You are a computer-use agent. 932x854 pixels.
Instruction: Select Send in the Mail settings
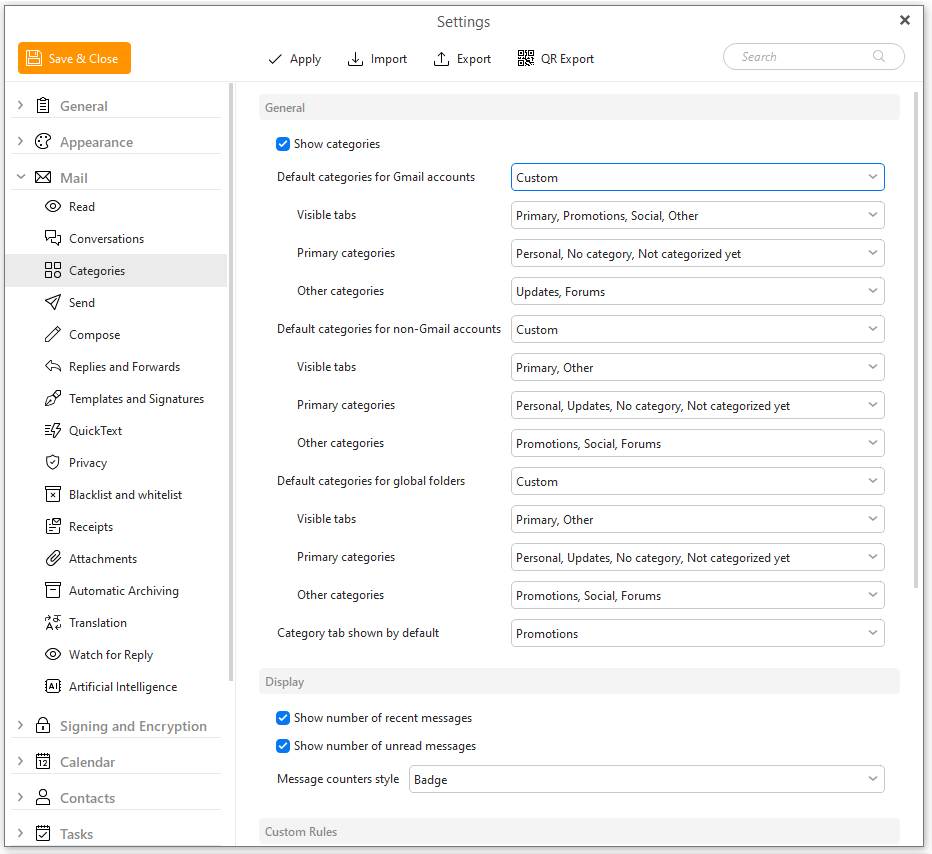click(x=116, y=302)
